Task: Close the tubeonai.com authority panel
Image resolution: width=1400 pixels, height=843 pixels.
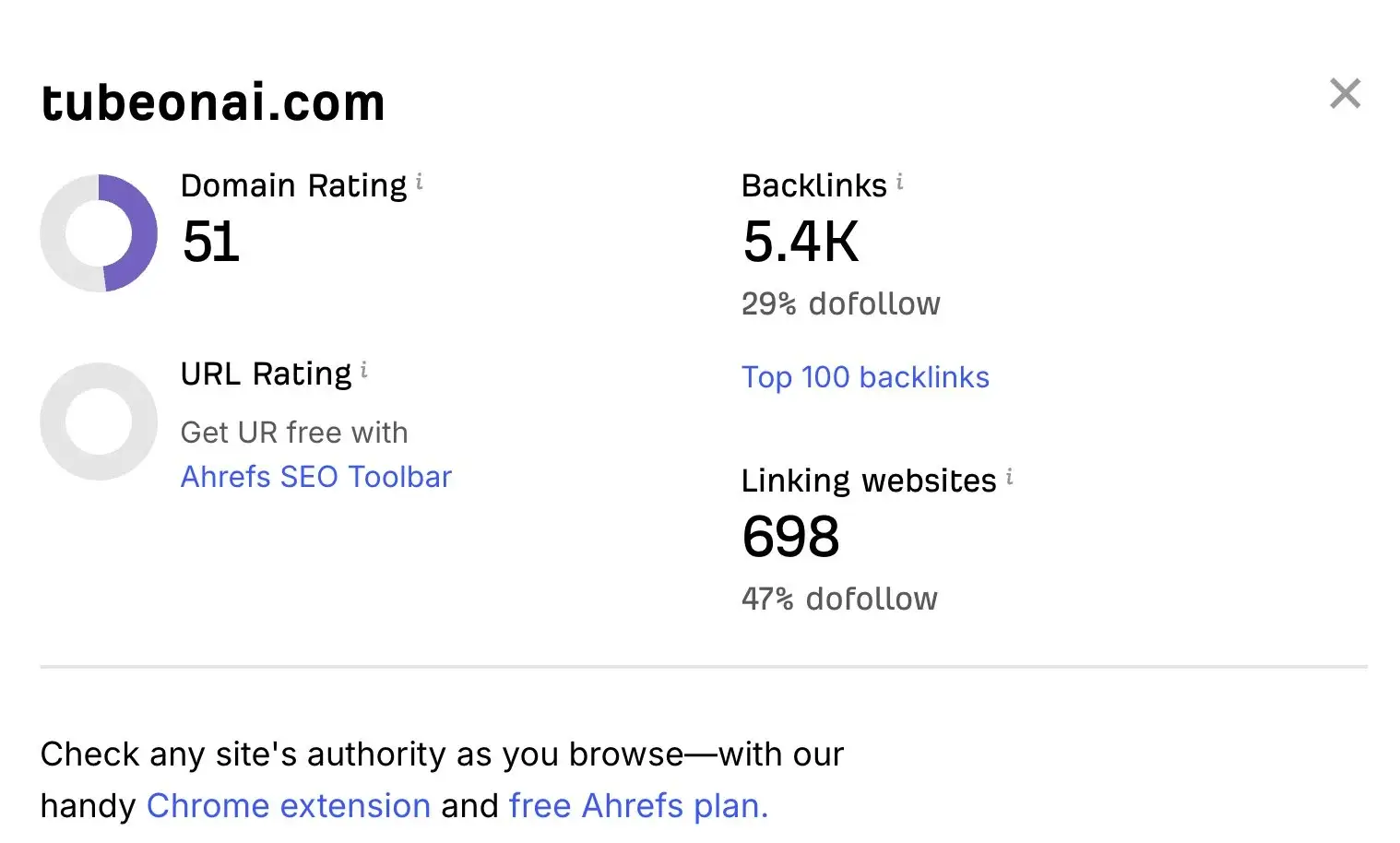Action: point(1345,93)
